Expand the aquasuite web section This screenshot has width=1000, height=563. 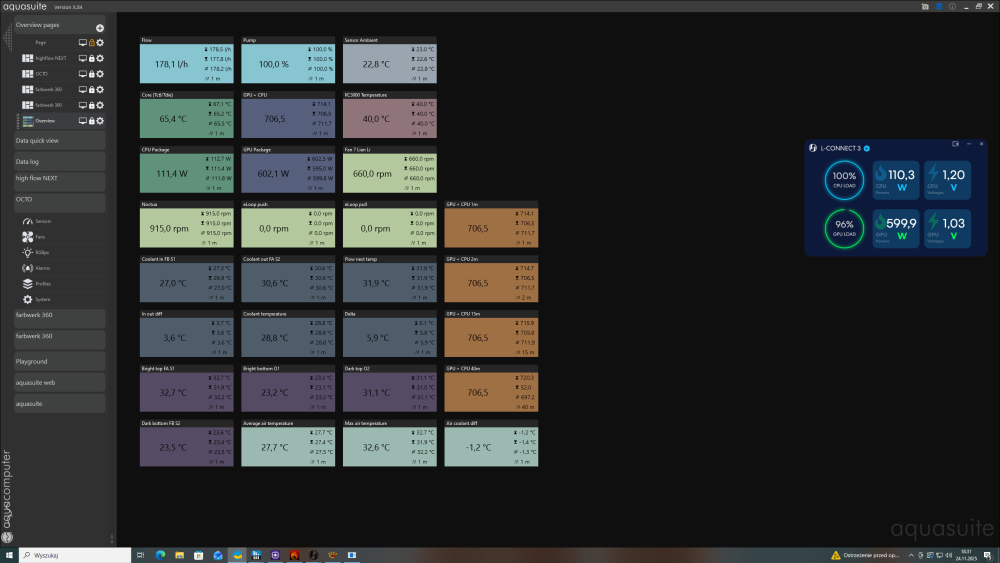click(x=59, y=383)
